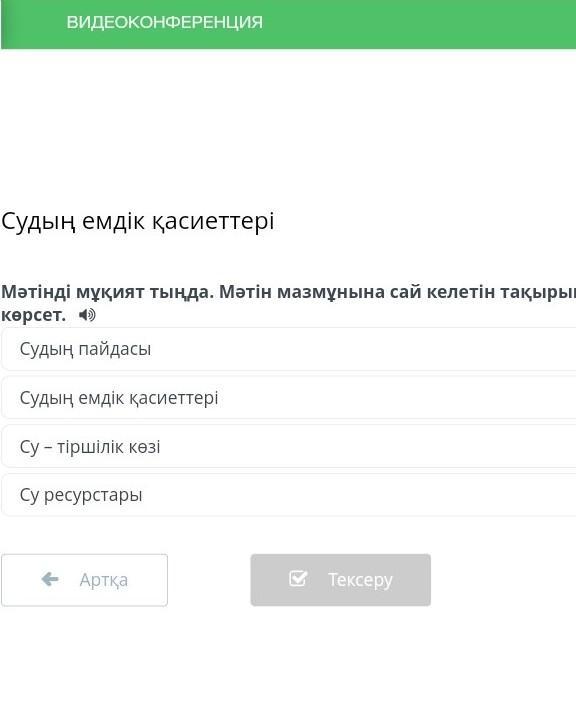The width and height of the screenshot is (576, 719).
Task: Pick the answer Су – тіршілік көзі
Action: point(288,446)
